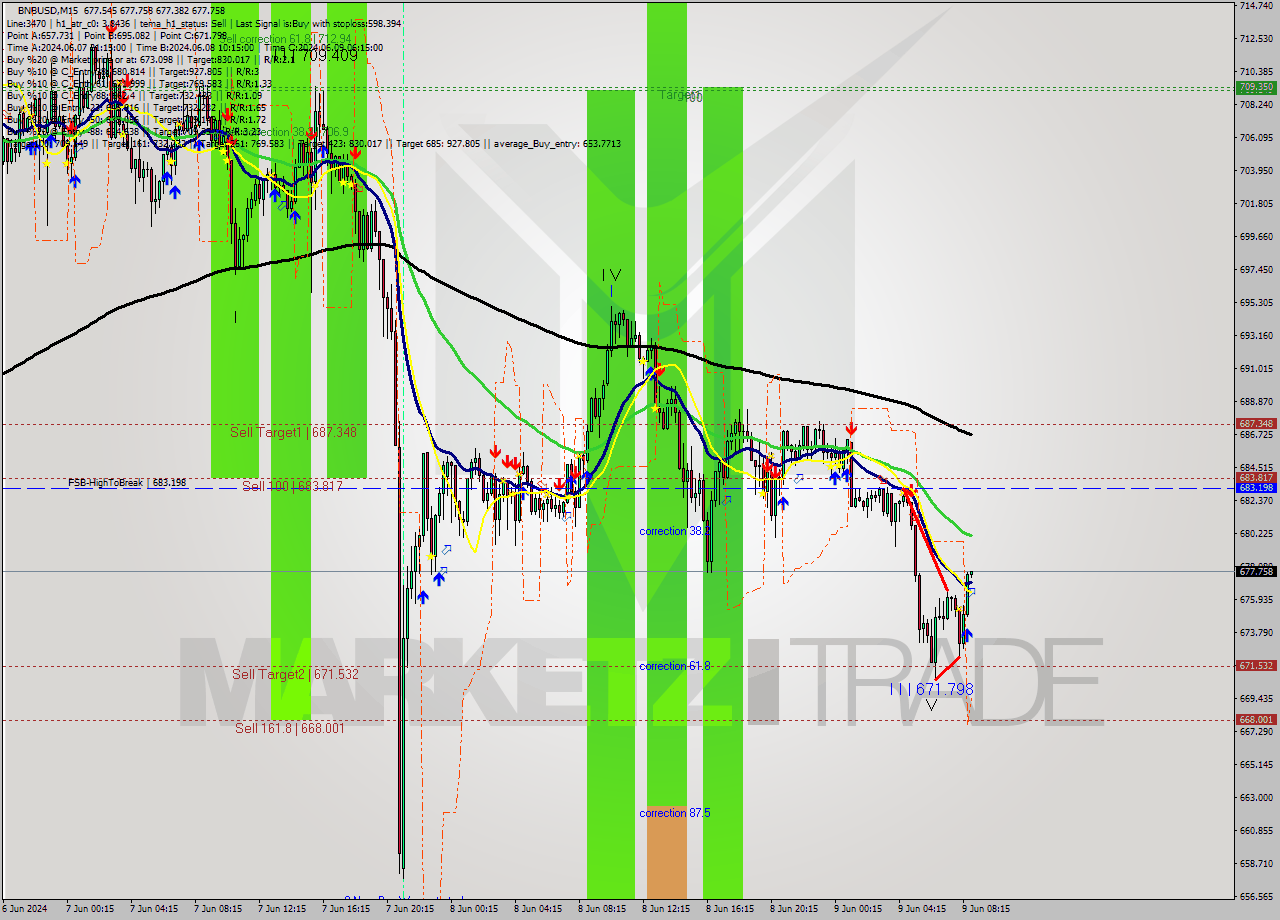Click the '7 Jun 00:15' time axis label

point(90,909)
